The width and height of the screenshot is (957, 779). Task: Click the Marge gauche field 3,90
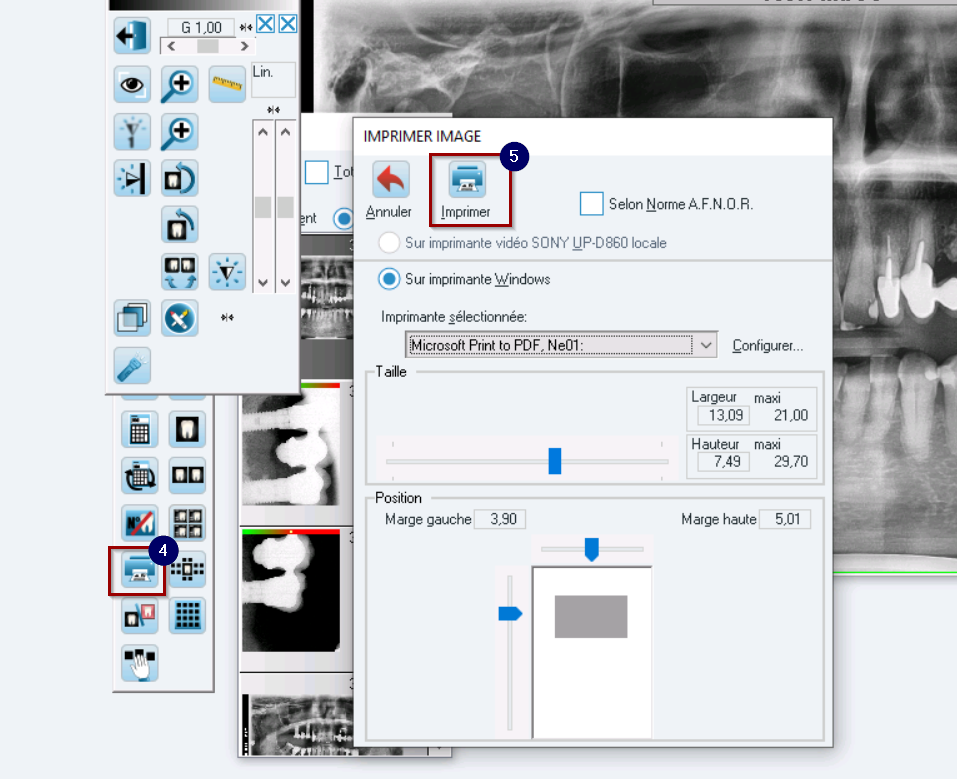500,519
